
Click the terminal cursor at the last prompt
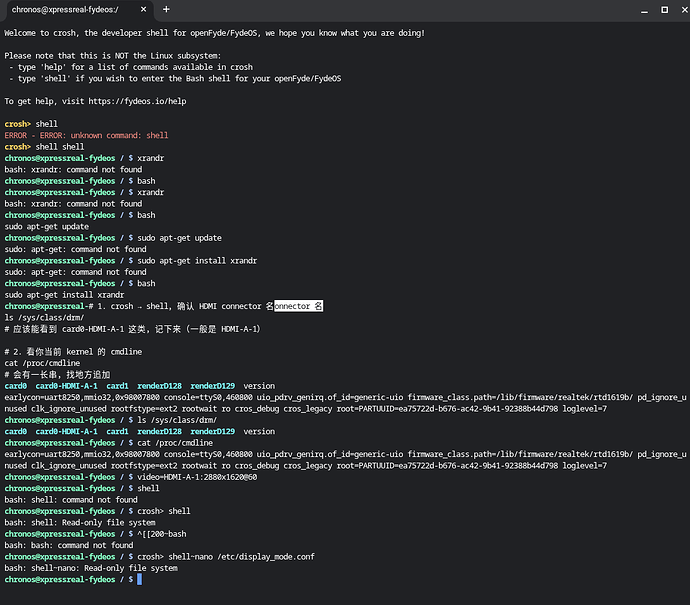pos(139,579)
